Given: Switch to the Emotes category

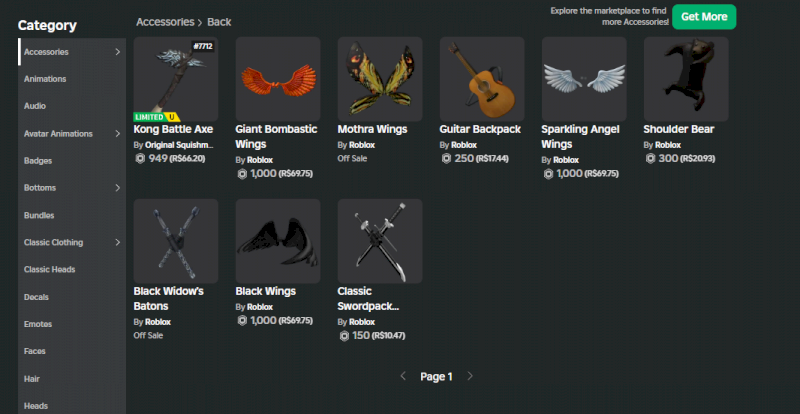Looking at the screenshot, I should pyautogui.click(x=38, y=324).
